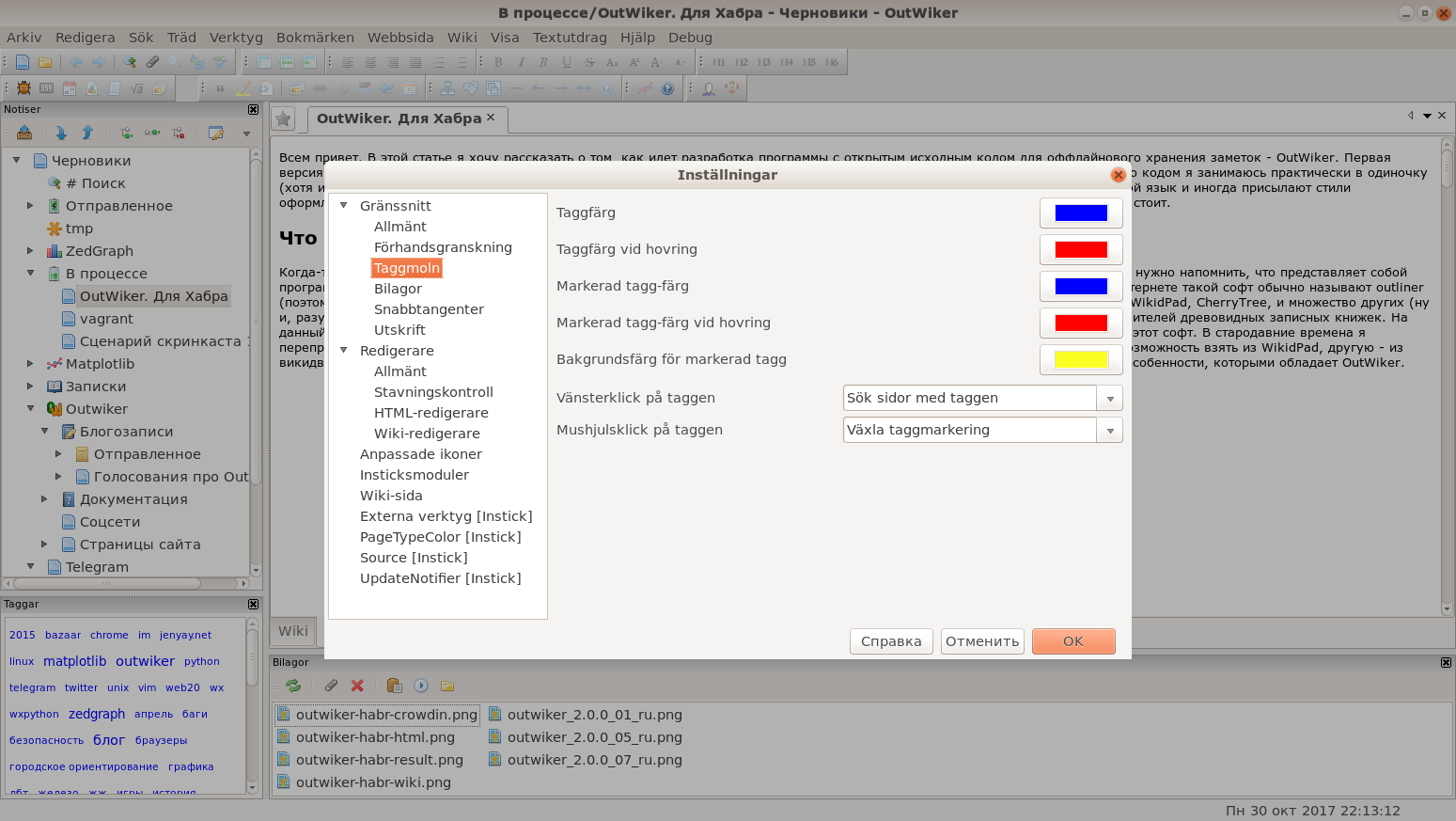The height and width of the screenshot is (821, 1456).
Task: Click the python tag link
Action: 202,661
